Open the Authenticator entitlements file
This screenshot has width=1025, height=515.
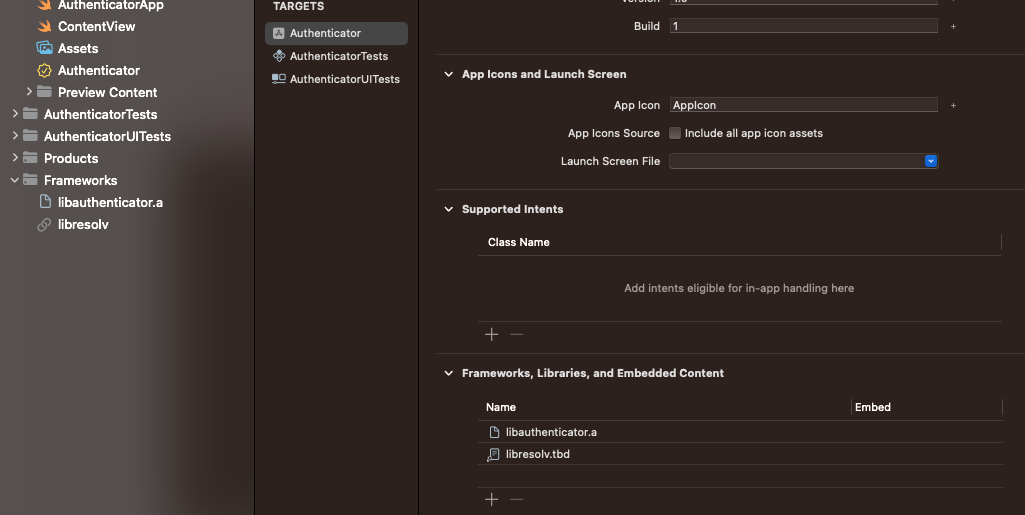(x=98, y=70)
